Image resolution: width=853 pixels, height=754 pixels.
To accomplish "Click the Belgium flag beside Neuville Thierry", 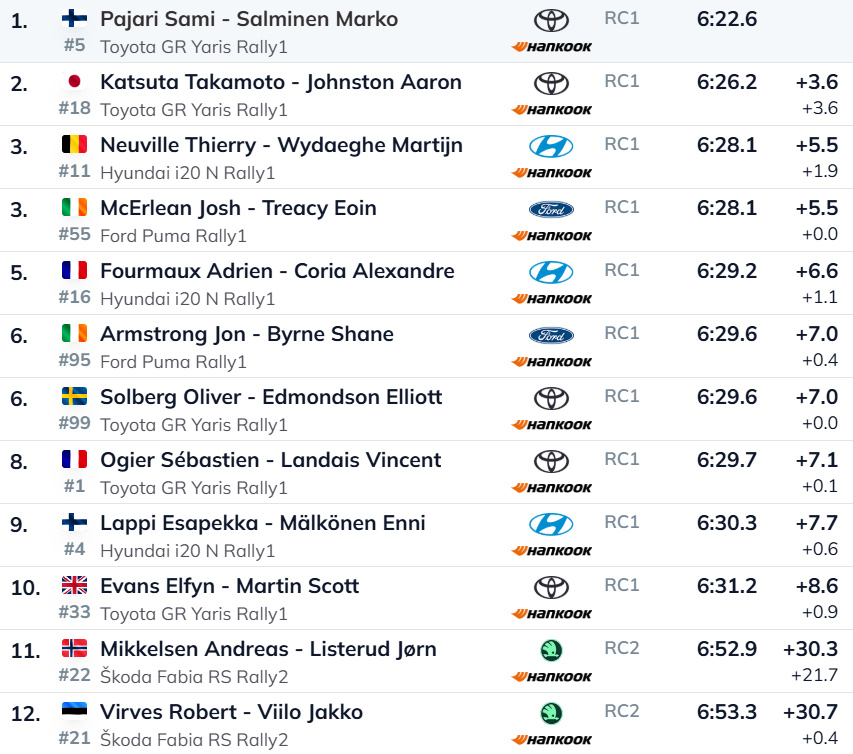I will 74,145.
